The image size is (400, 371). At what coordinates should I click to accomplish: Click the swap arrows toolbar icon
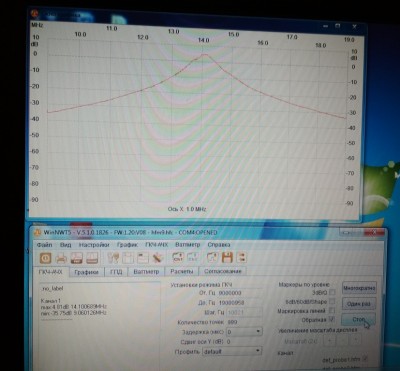(241, 257)
